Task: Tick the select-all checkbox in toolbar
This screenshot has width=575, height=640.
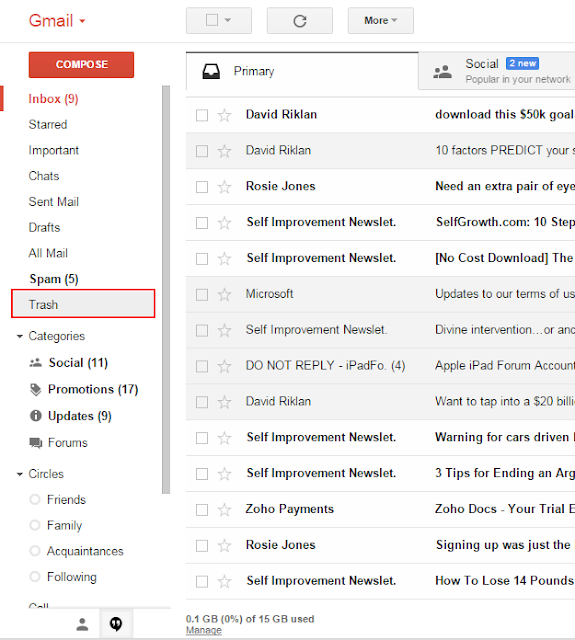Action: click(212, 20)
